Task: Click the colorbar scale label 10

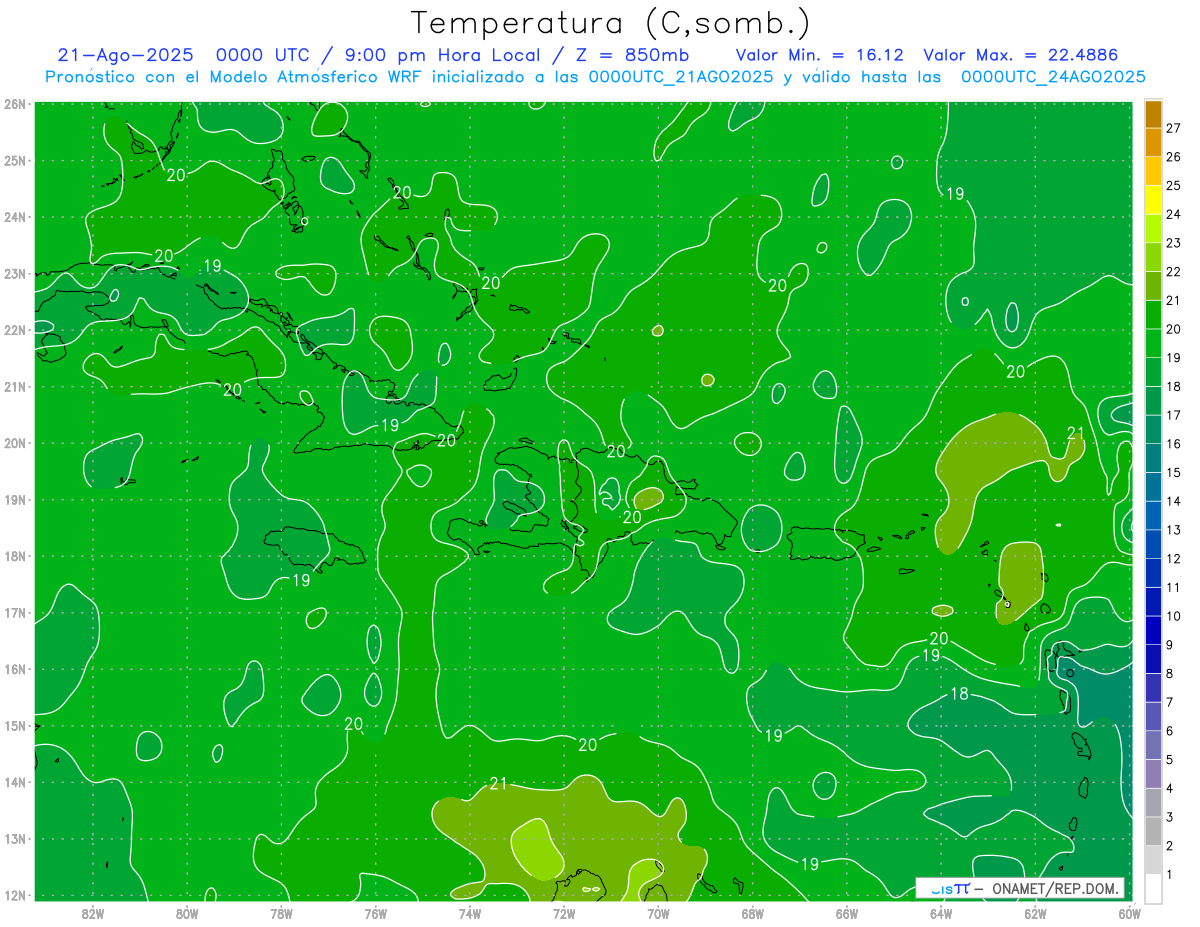Action: [x=1174, y=616]
